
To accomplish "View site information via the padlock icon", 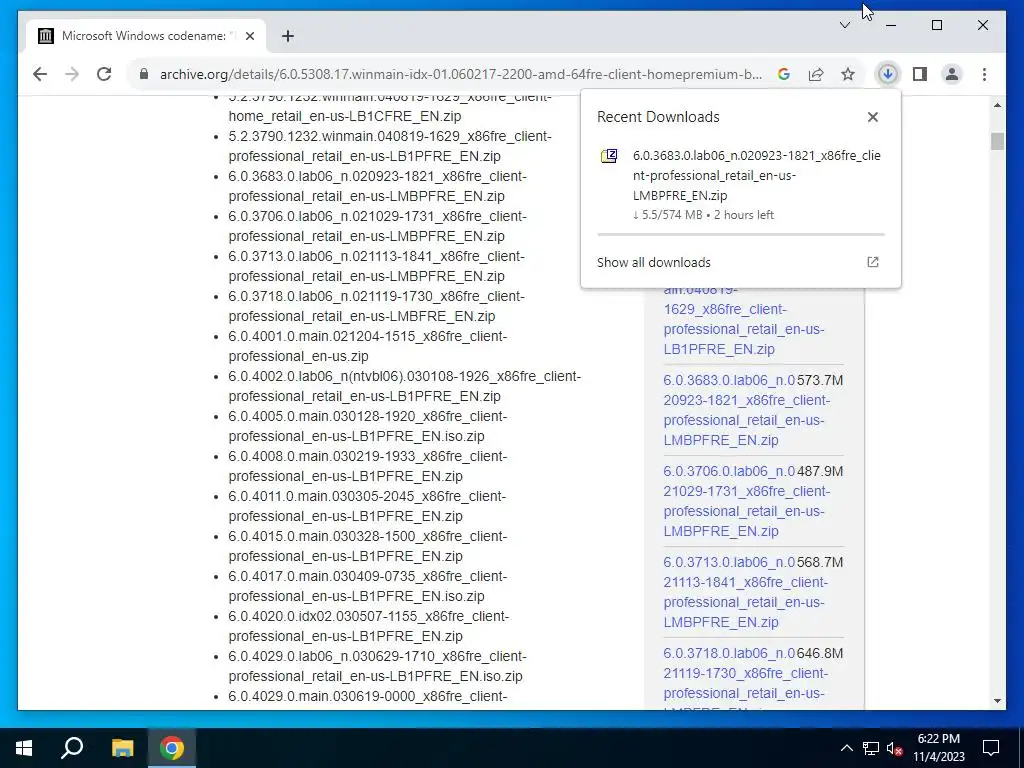I will coord(144,74).
